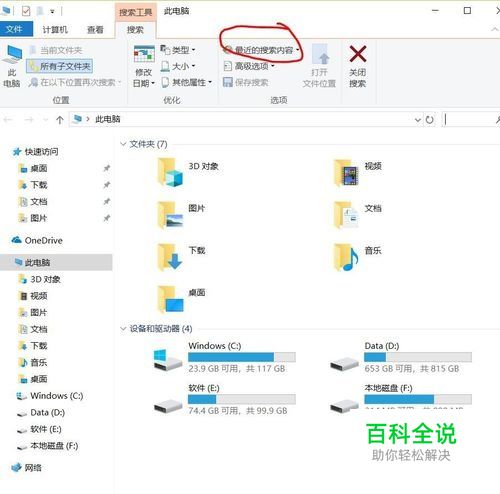Open the 最近的搜索内容 dropdown
The width and height of the screenshot is (500, 494).
261,50
